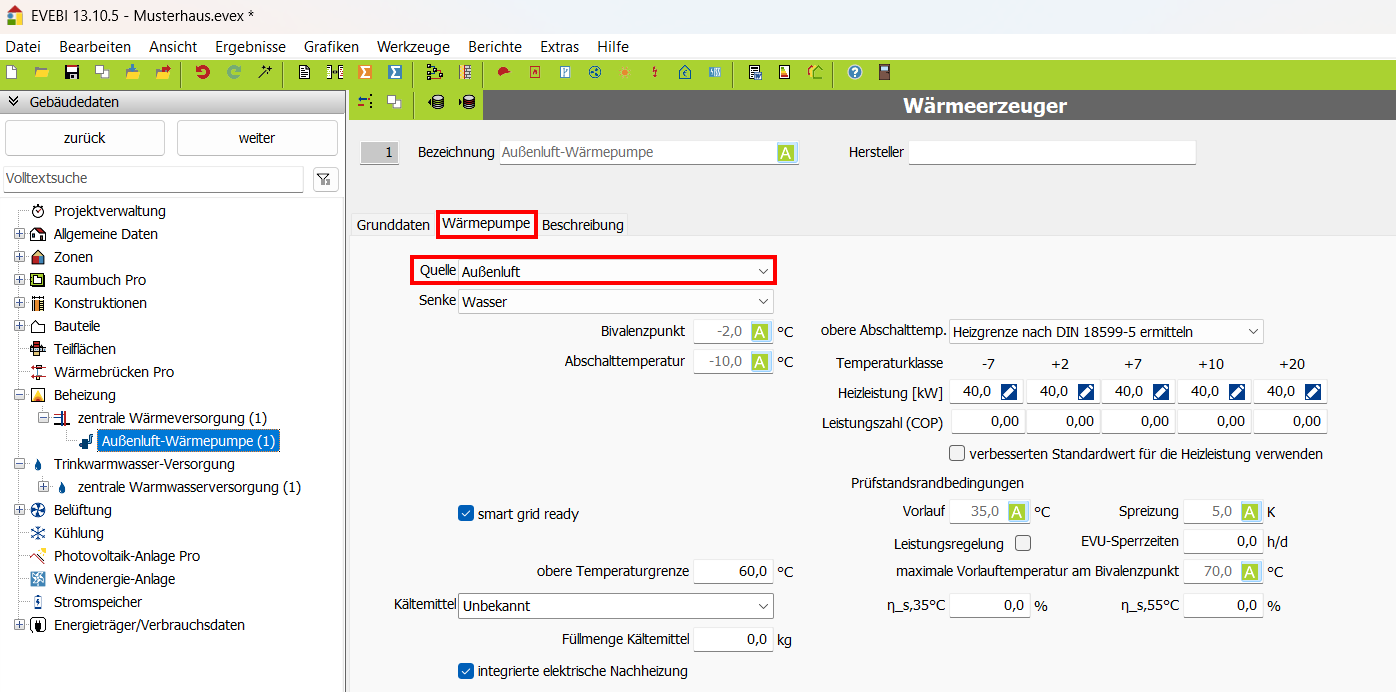Click the weiter button
1396x692 pixels.
coord(257,138)
